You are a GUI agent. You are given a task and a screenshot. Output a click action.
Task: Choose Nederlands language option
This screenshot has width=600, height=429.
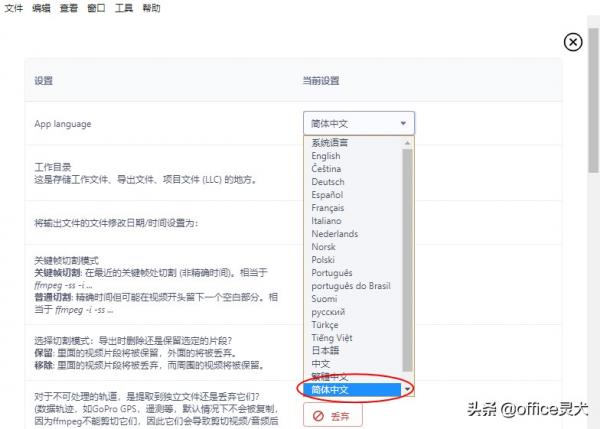point(353,234)
